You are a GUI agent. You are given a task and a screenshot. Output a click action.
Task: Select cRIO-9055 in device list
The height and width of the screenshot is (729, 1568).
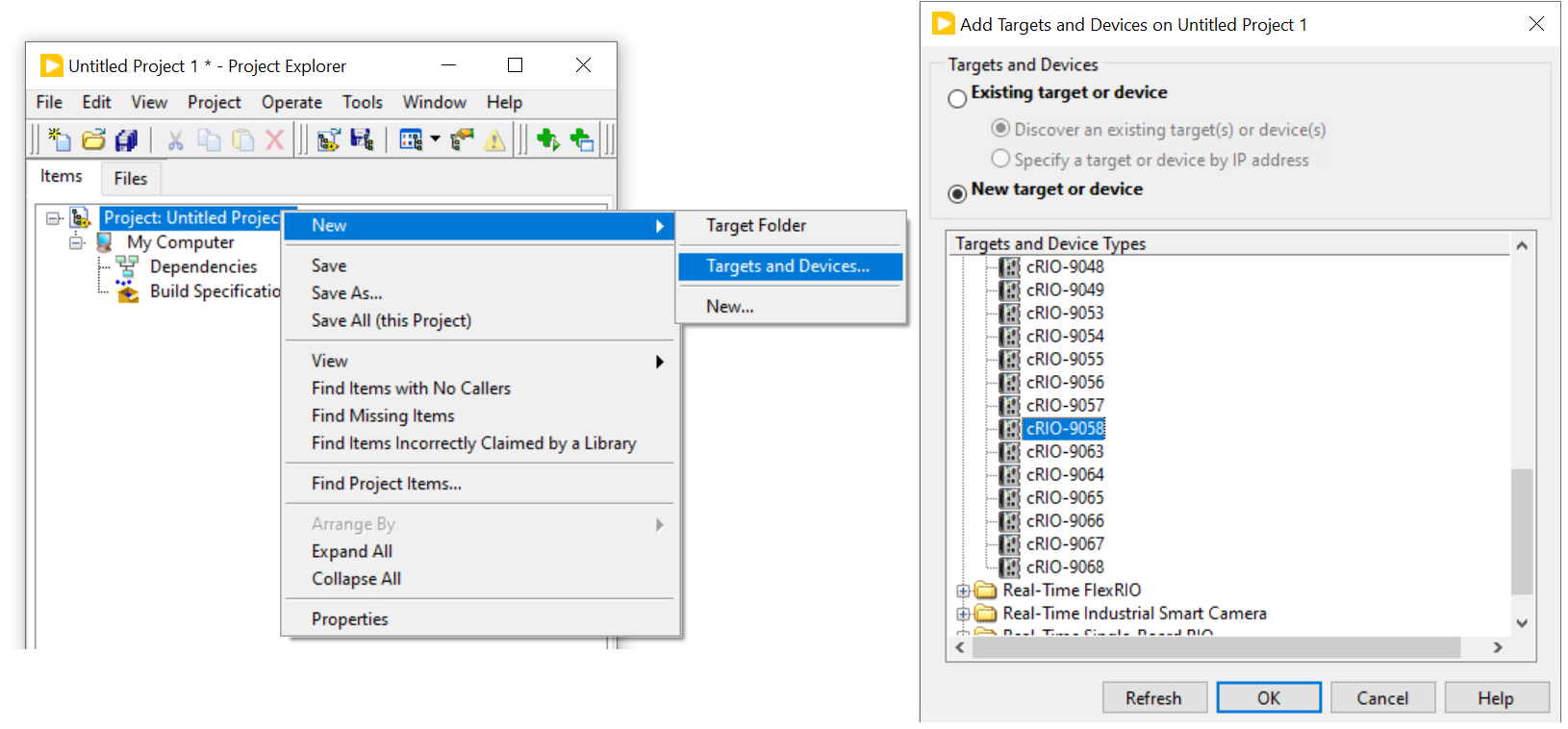1065,359
